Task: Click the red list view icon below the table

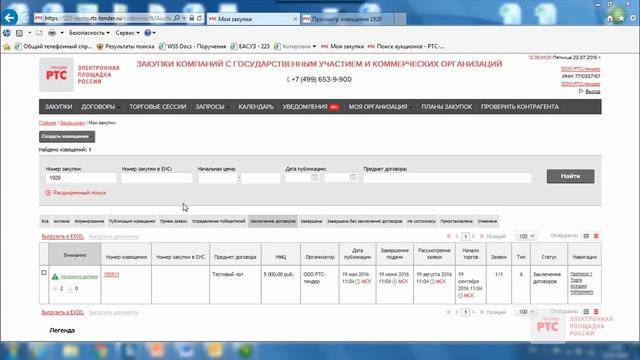Action: (x=596, y=311)
